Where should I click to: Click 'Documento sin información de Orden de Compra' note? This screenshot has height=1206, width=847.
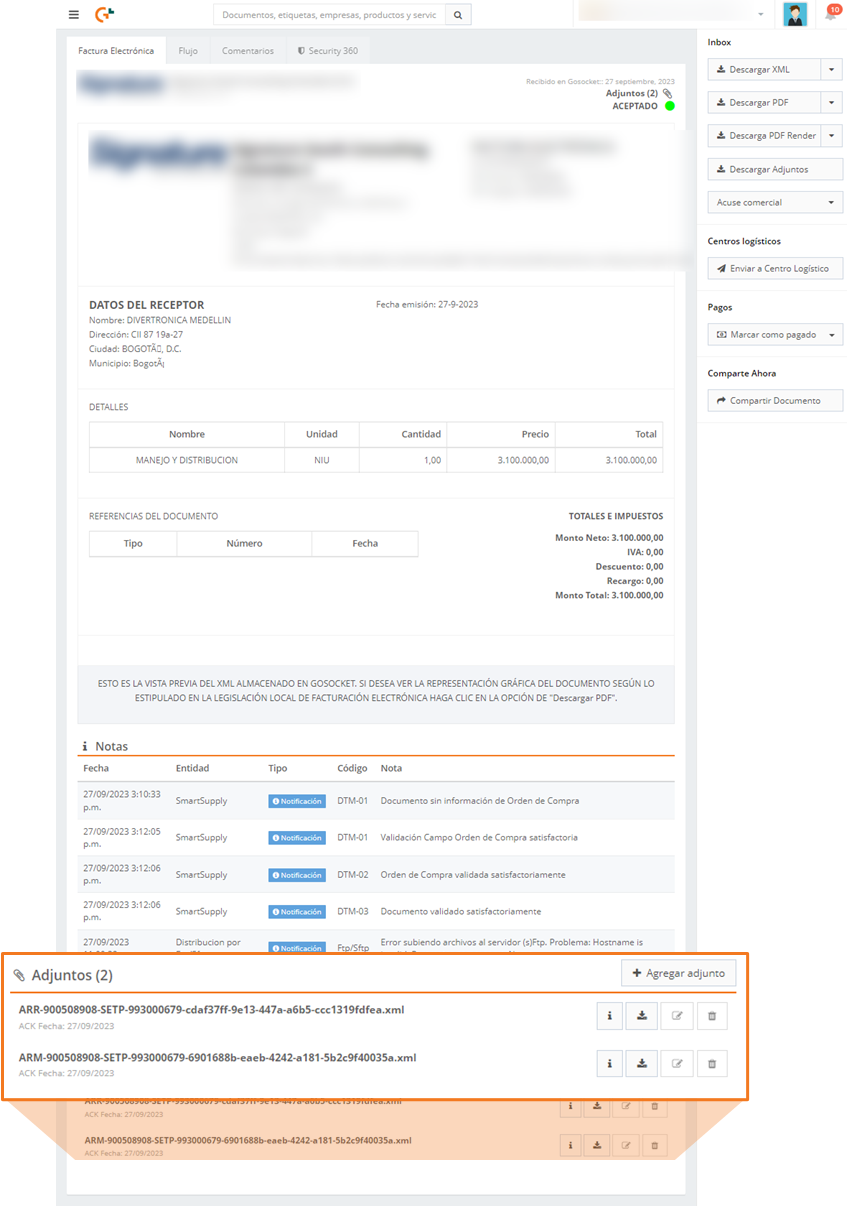click(x=480, y=801)
